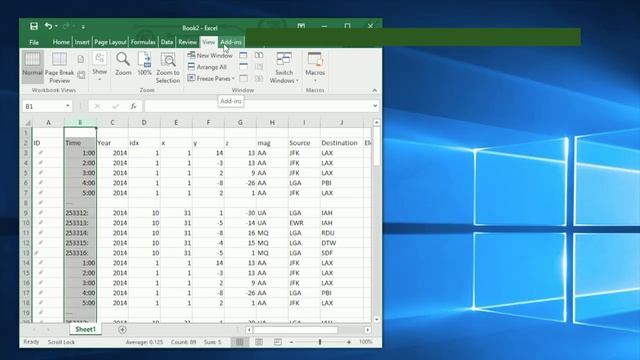Select the View ribbon tab
The image size is (640, 360).
pos(208,42)
